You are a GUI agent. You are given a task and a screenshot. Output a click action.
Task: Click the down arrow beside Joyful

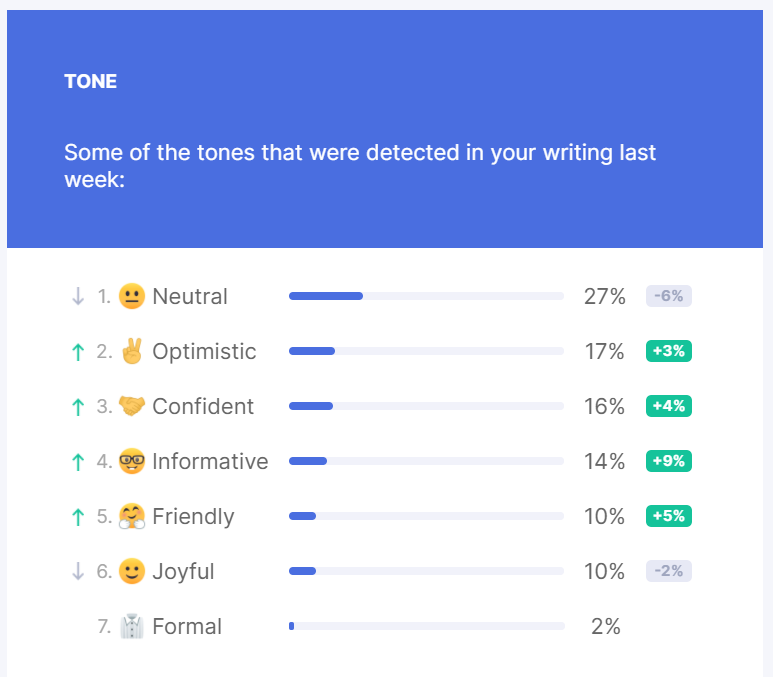[x=78, y=571]
